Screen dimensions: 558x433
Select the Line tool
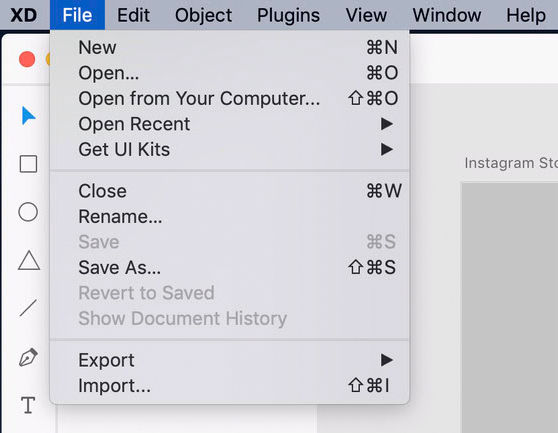tap(28, 308)
